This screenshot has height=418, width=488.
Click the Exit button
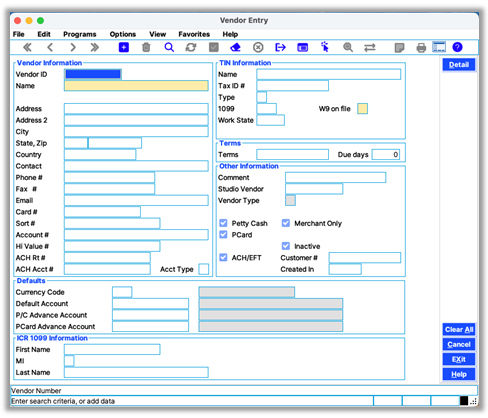click(459, 359)
